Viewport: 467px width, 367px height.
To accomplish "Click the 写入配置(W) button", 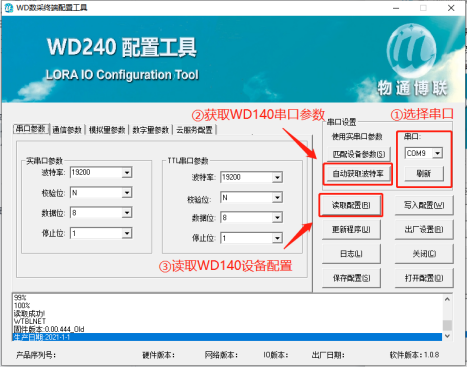I will pyautogui.click(x=424, y=205).
